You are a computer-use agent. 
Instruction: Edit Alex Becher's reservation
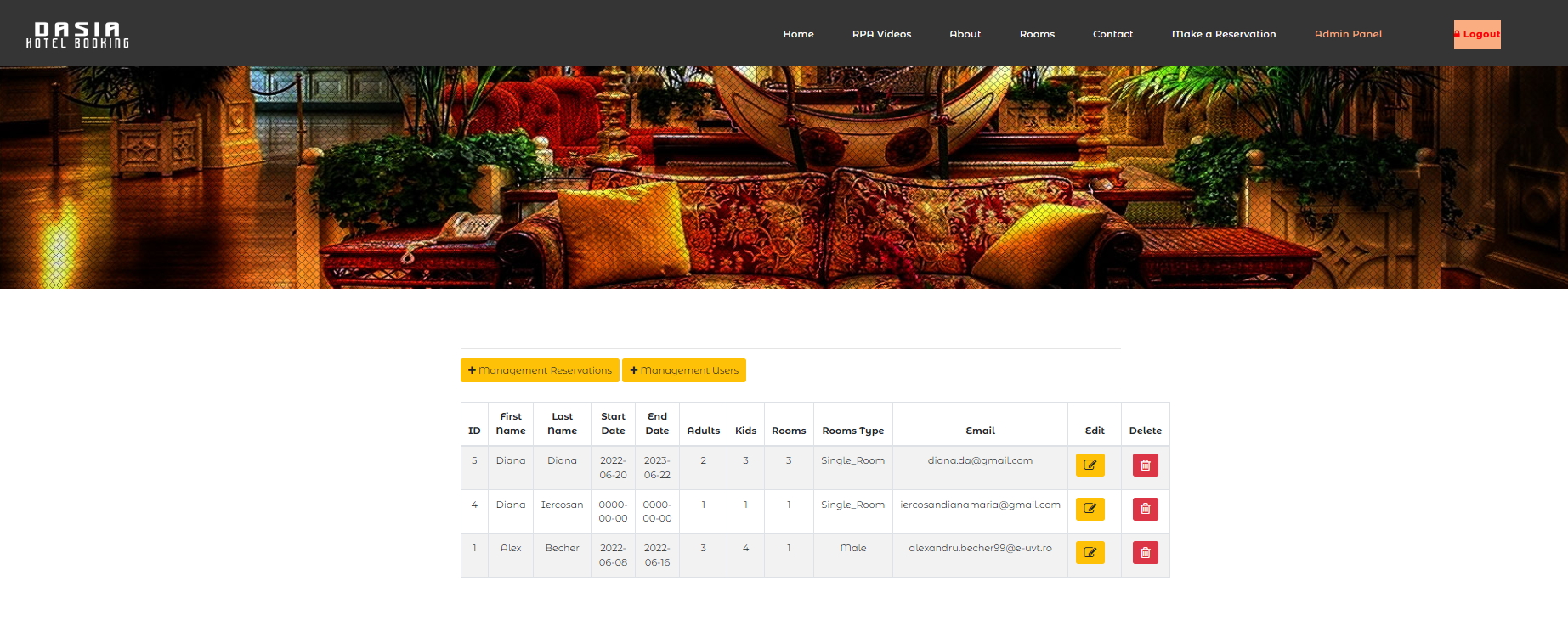(x=1090, y=553)
